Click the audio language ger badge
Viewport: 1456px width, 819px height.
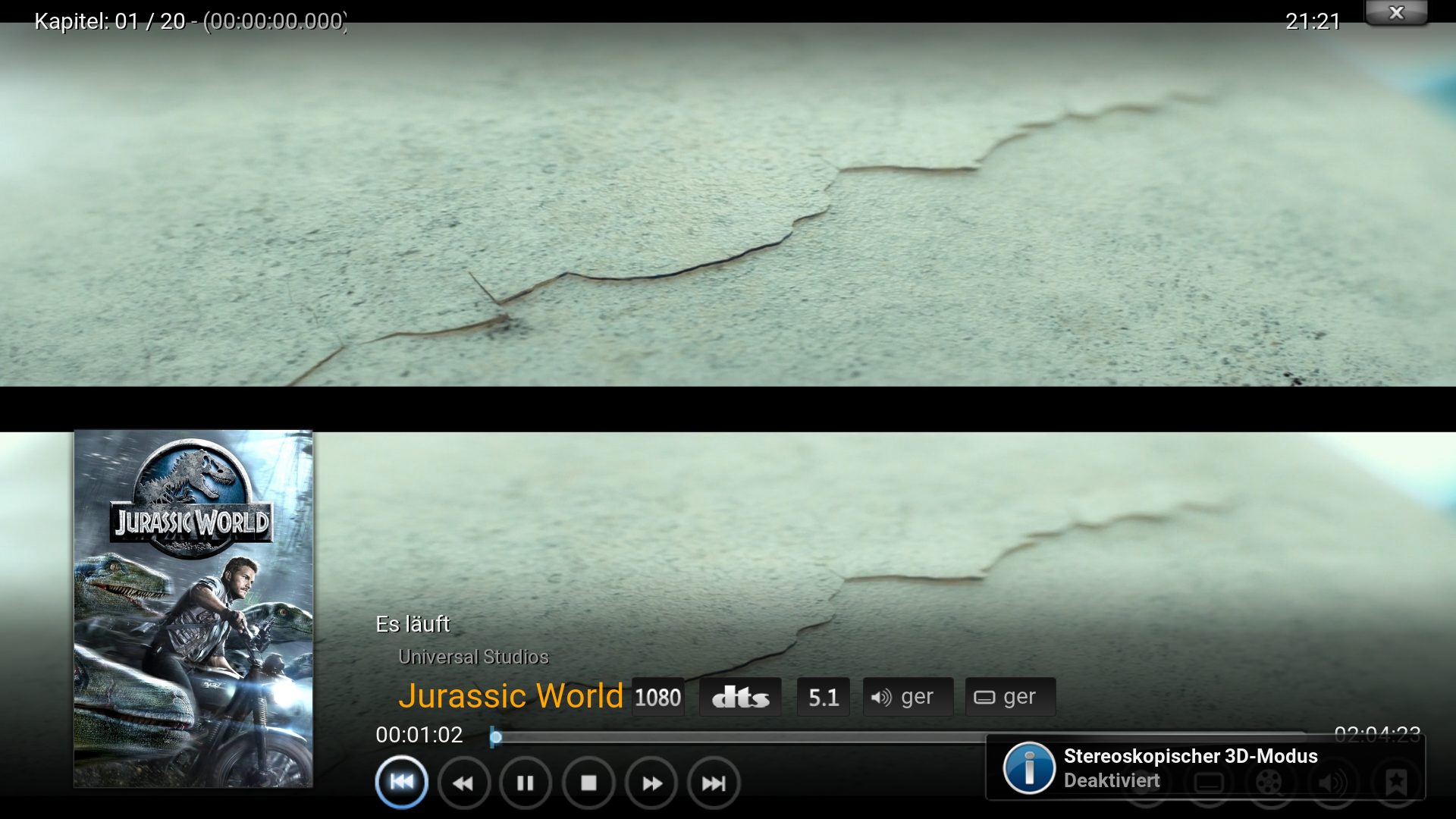point(908,697)
